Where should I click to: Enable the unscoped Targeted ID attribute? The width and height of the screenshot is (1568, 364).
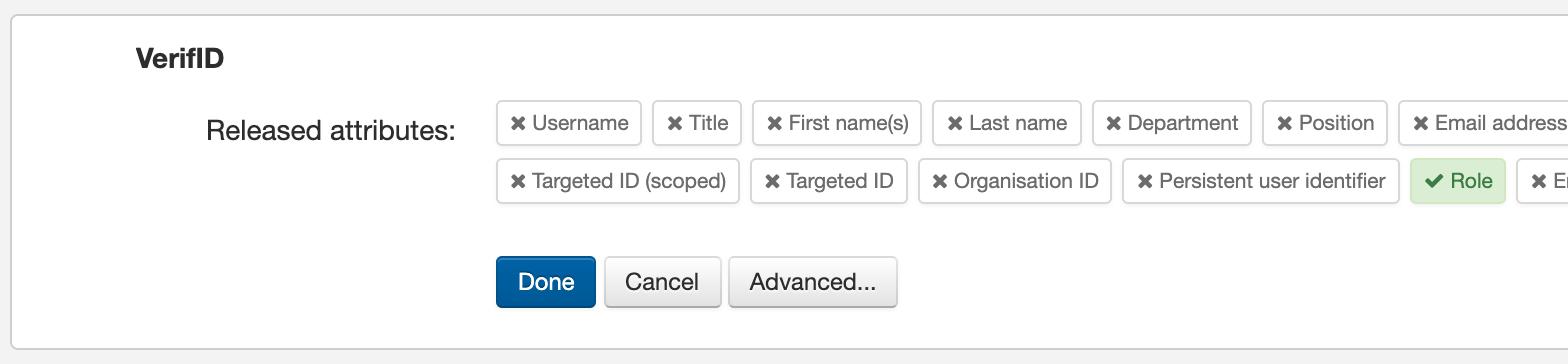click(x=829, y=181)
